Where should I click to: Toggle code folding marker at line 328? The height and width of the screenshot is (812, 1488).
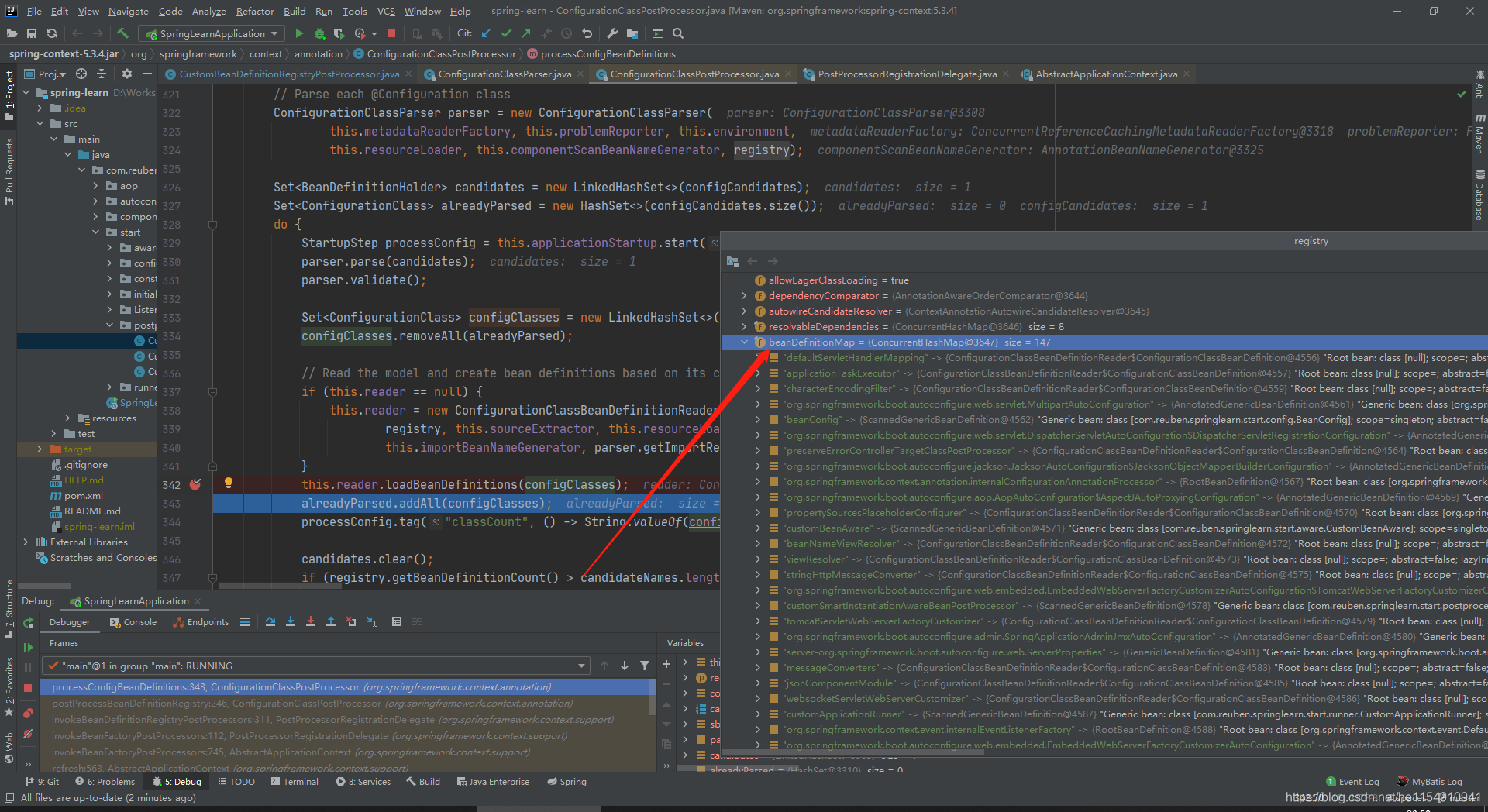212,225
